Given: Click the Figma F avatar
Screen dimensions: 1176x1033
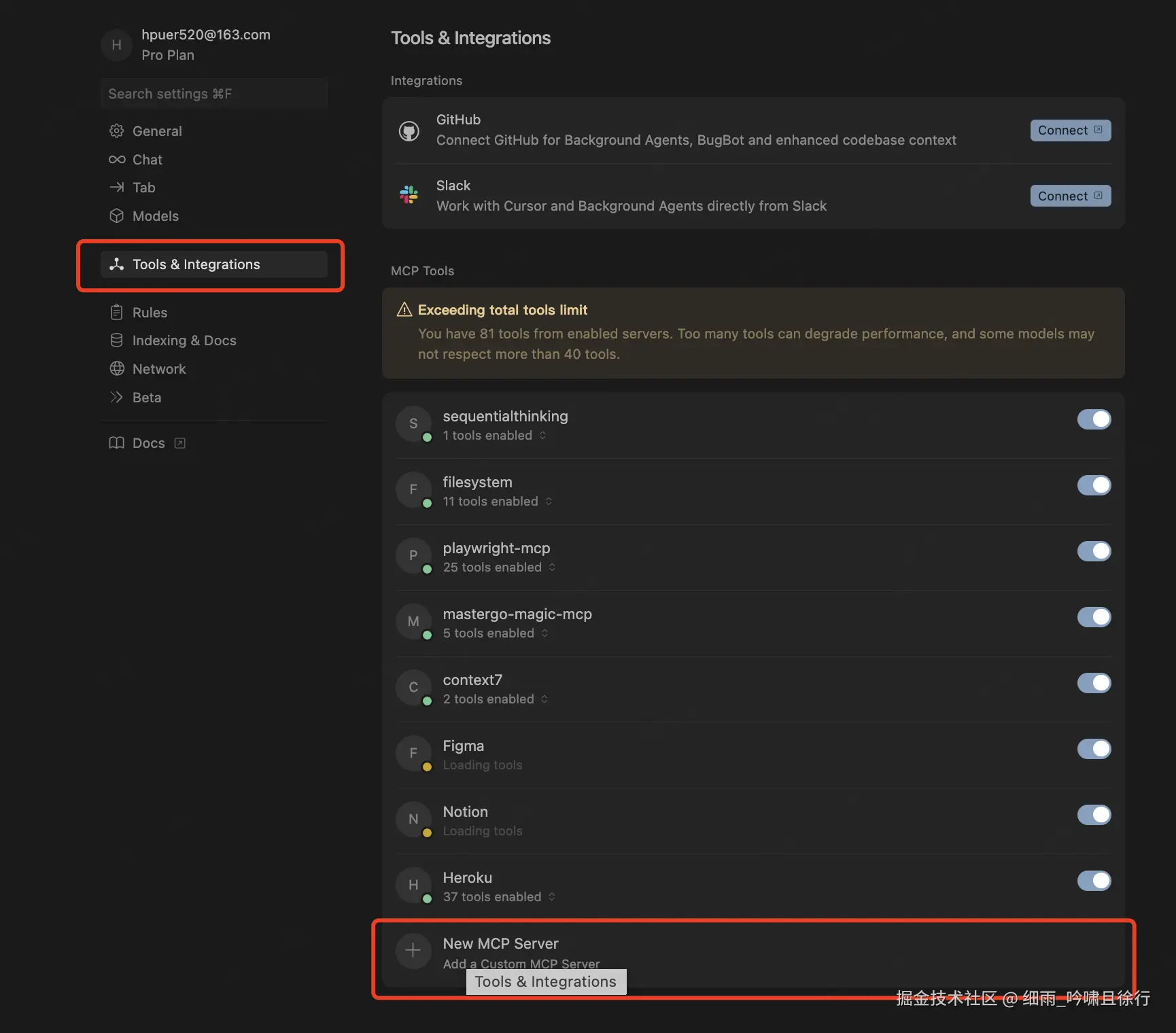Looking at the screenshot, I should [x=413, y=753].
